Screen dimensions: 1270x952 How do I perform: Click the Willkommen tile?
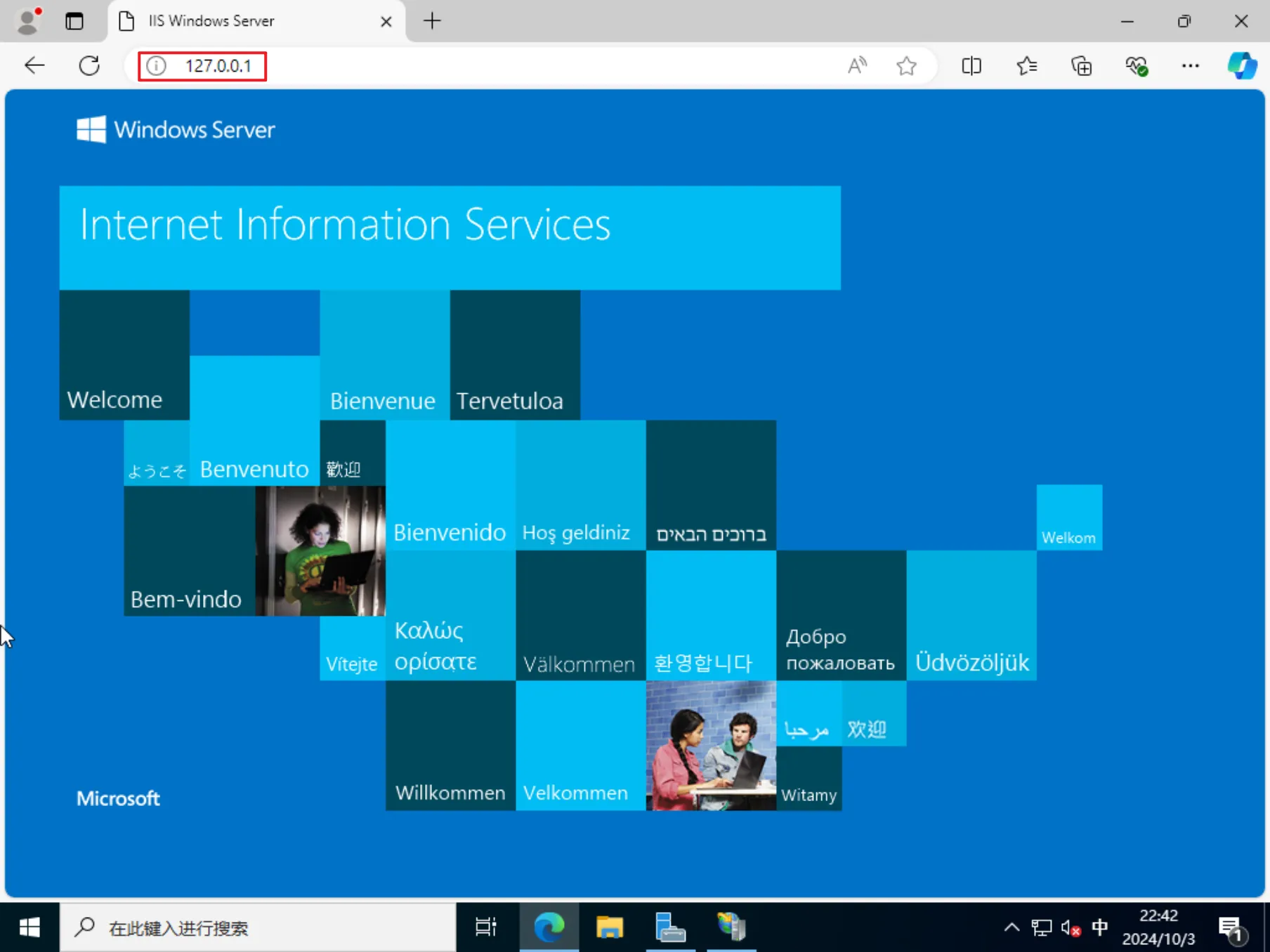pos(450,746)
